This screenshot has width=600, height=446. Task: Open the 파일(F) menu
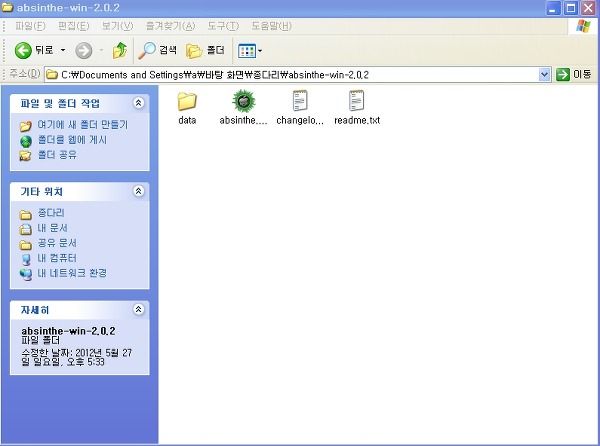(30, 26)
